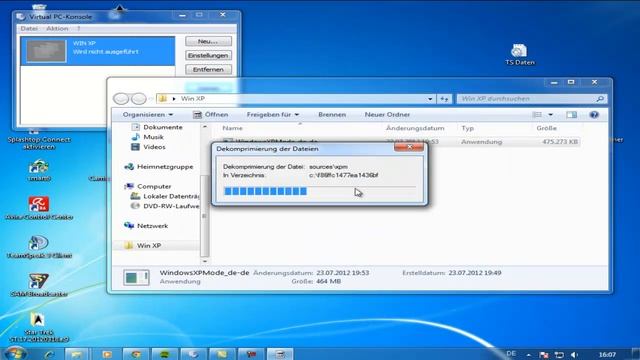
Task: Open Explorer help question mark icon
Action: [x=594, y=115]
